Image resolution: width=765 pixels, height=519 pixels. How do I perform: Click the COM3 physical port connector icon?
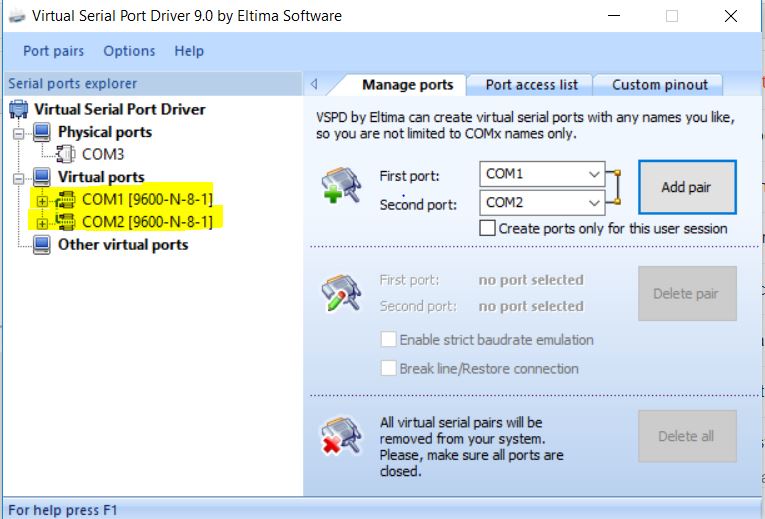(x=65, y=154)
